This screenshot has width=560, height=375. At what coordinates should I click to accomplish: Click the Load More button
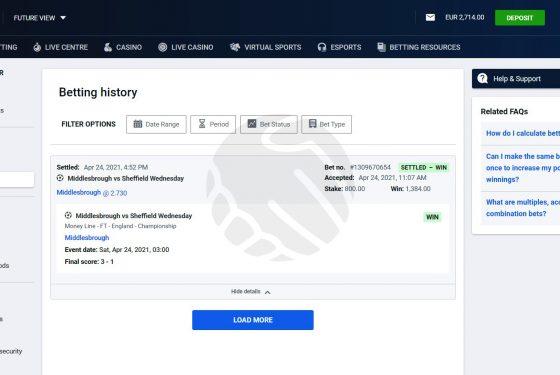(253, 320)
